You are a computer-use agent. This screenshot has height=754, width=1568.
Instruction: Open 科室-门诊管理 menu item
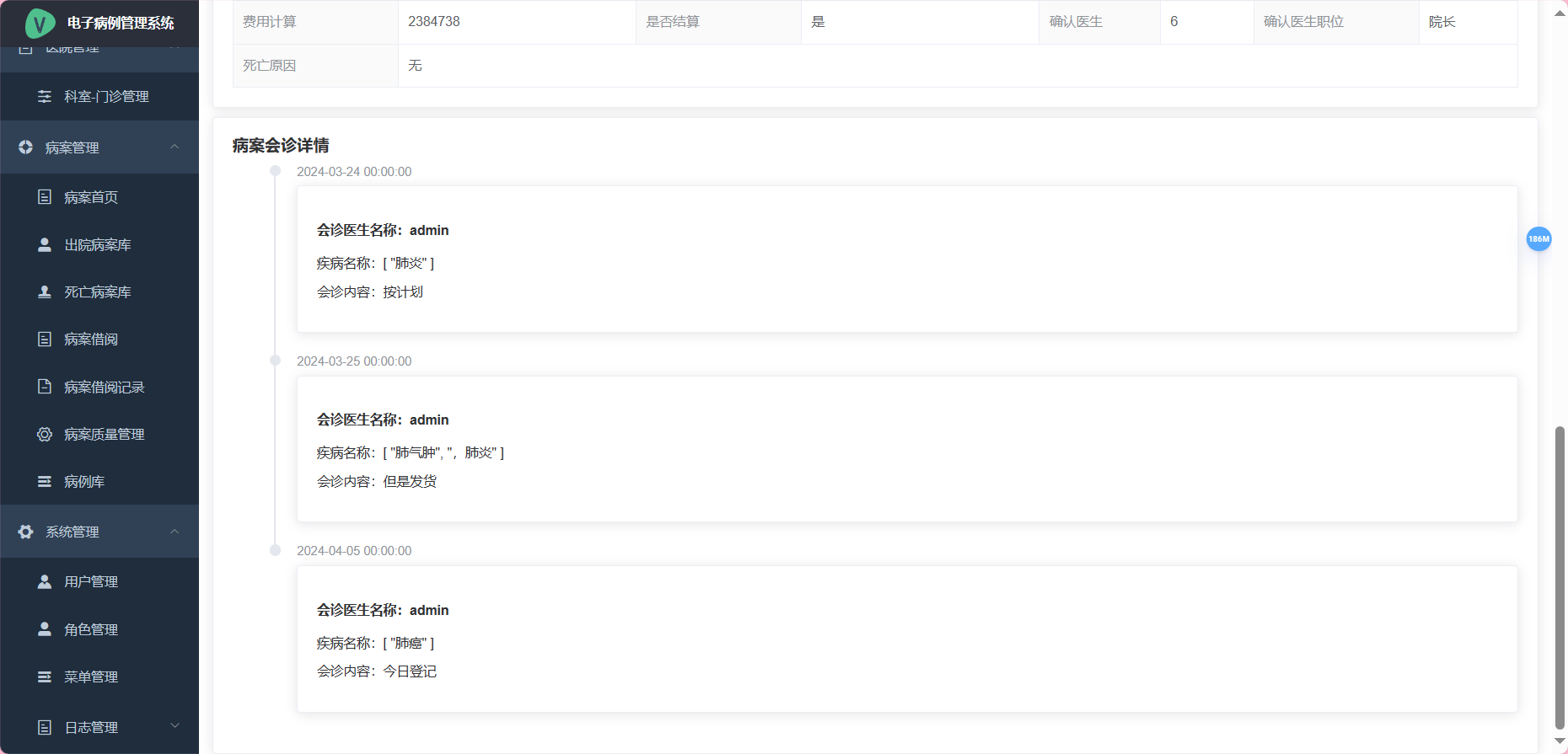click(99, 97)
